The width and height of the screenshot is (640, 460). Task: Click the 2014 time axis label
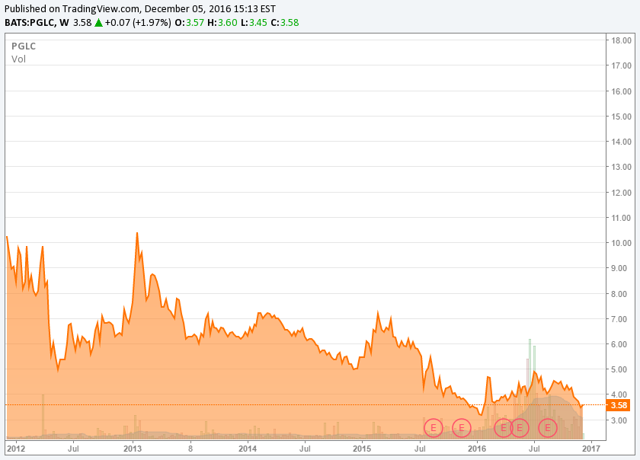tap(248, 449)
